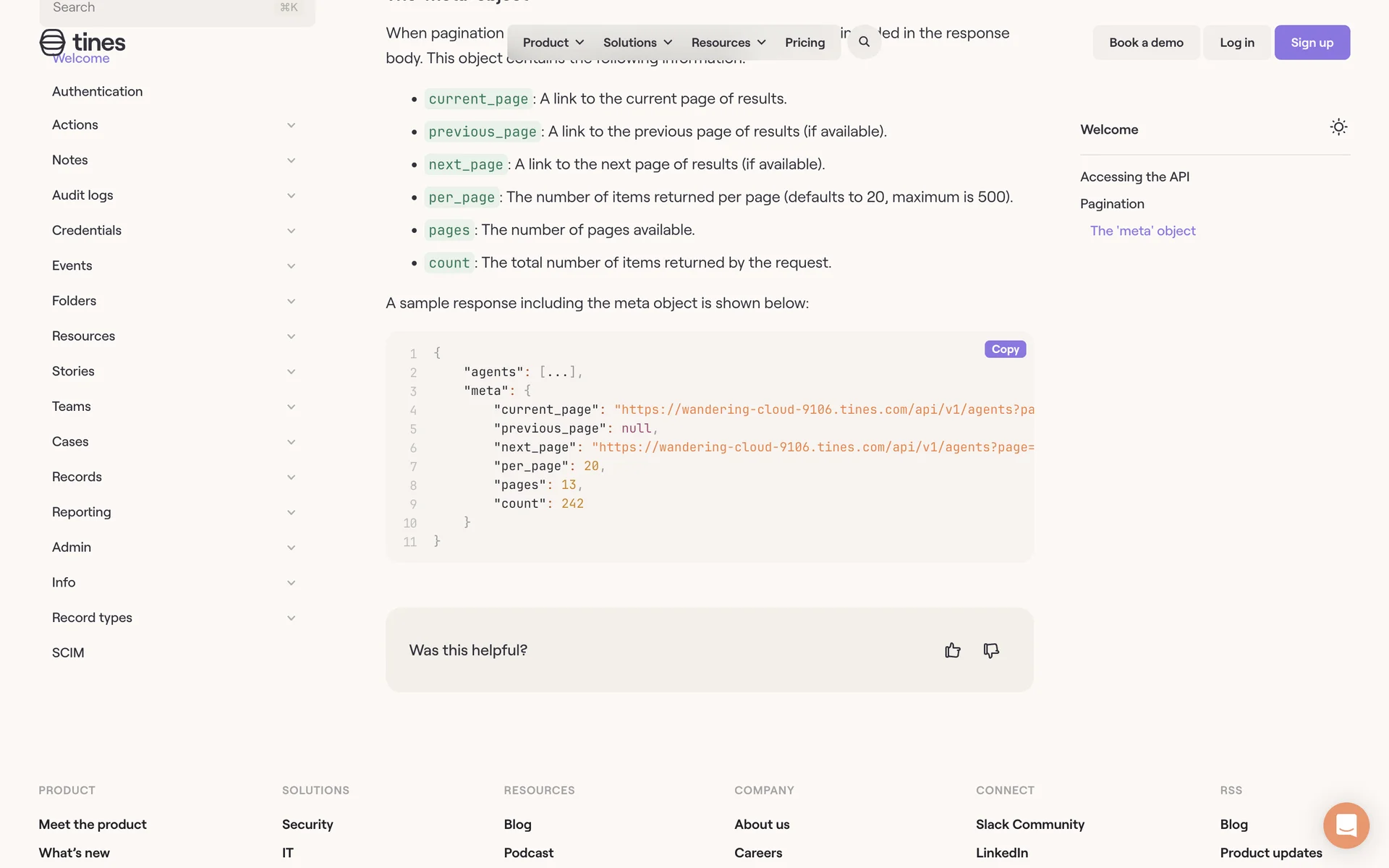The width and height of the screenshot is (1389, 868).
Task: Open the Product dropdown menu
Action: [x=553, y=43]
